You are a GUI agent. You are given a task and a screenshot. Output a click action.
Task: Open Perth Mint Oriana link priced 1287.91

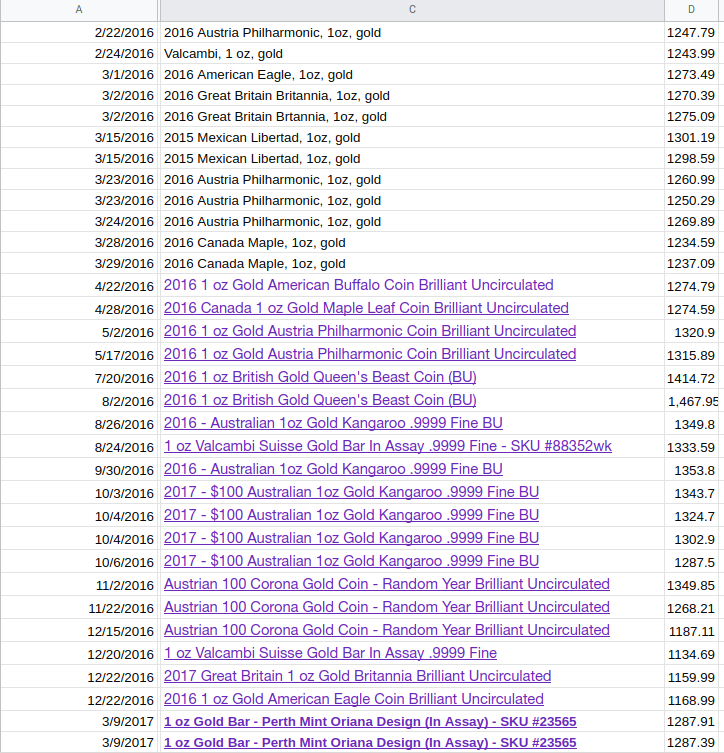coord(369,722)
